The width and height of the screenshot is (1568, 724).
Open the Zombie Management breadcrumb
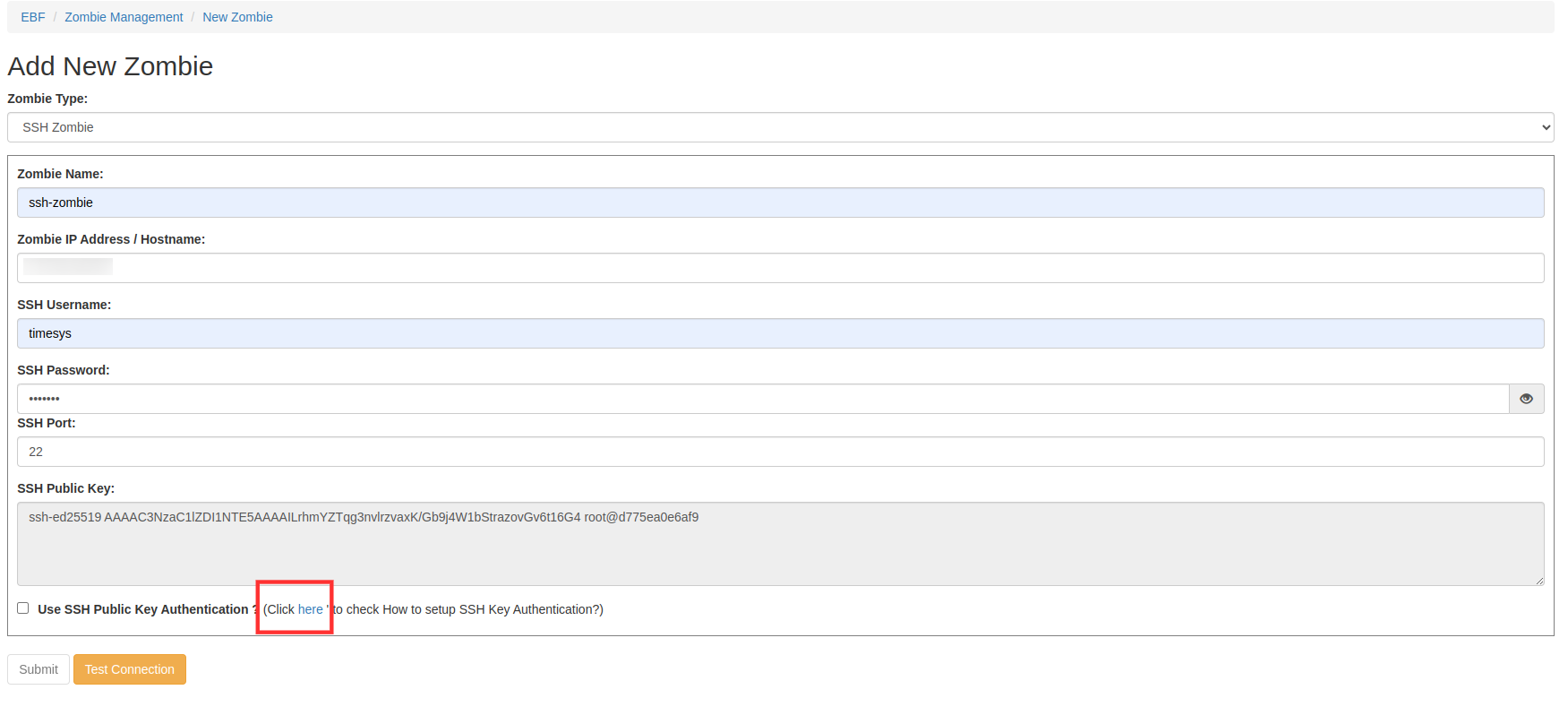[124, 17]
